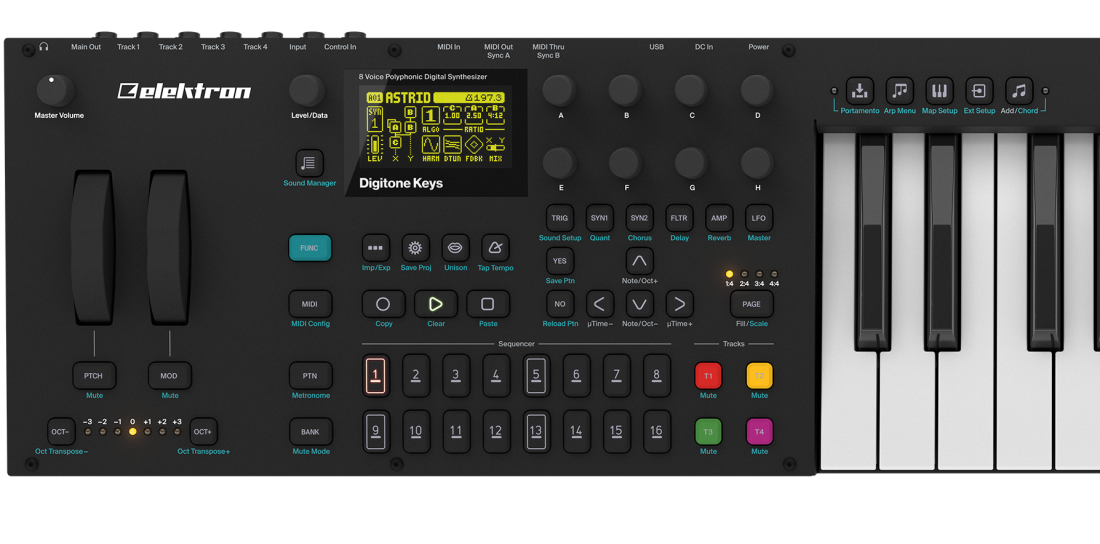1100x544 pixels.
Task: Toggle sequencer step 5
Action: (x=536, y=376)
